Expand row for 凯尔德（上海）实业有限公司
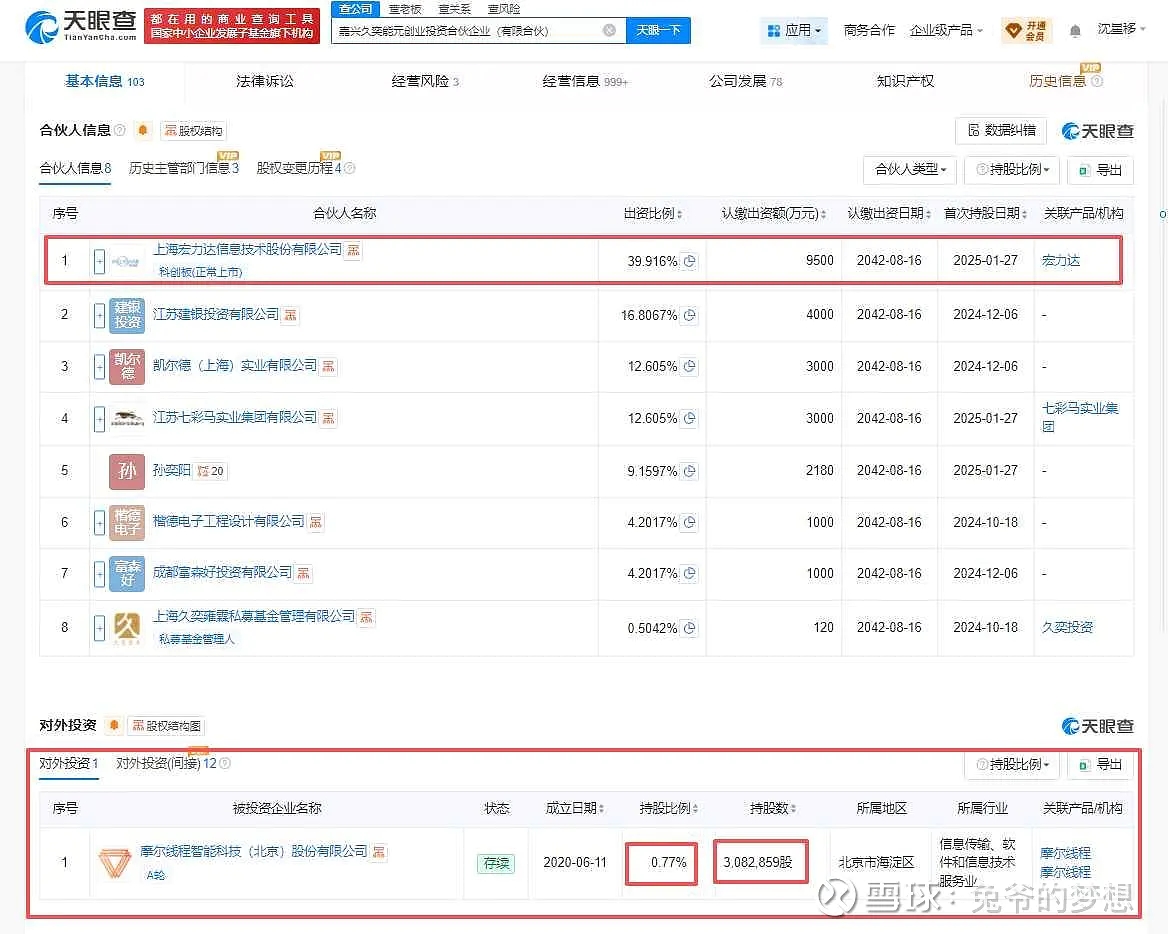 [99, 366]
